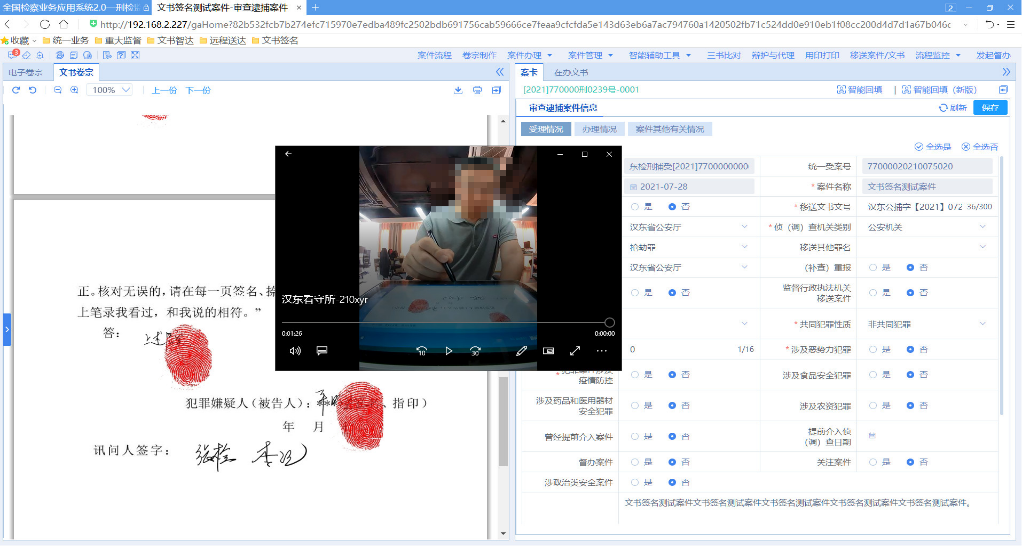Open subtitles menu in video player
This screenshot has width=1022, height=546.
(x=322, y=351)
